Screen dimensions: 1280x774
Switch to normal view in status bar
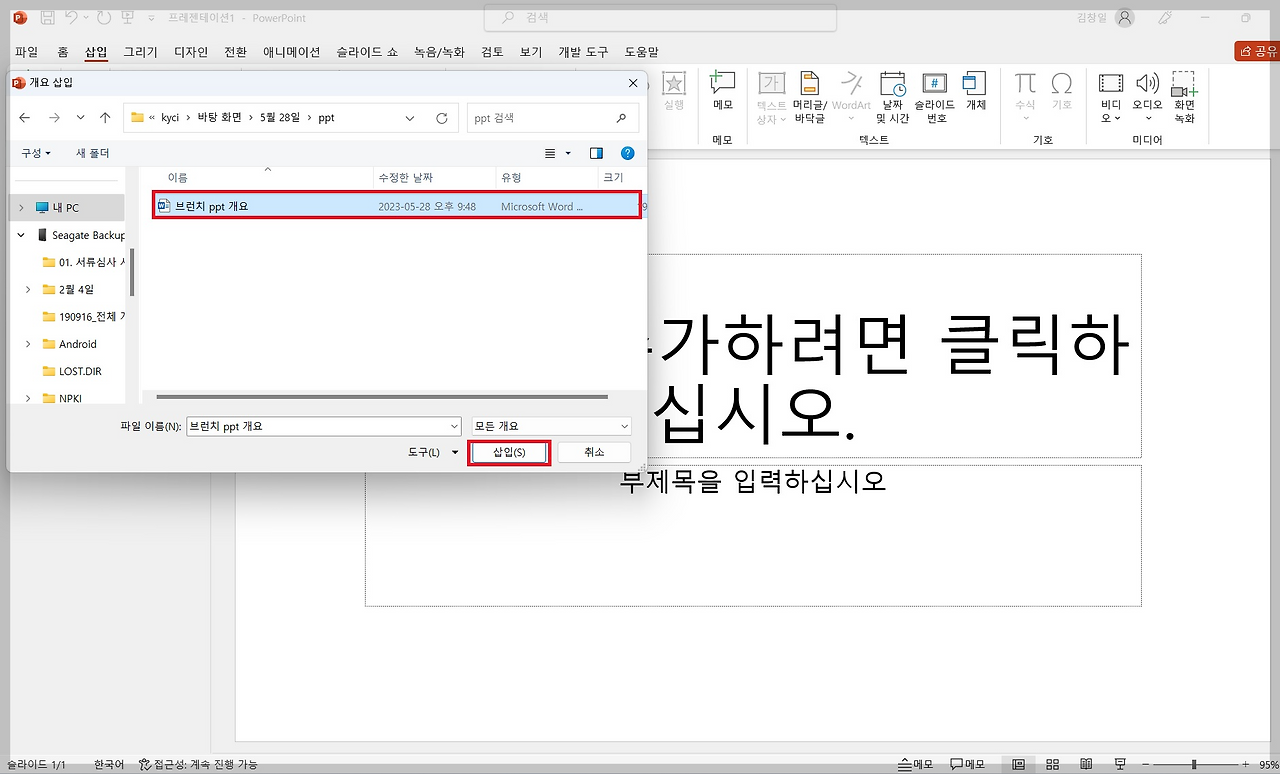tap(1019, 764)
